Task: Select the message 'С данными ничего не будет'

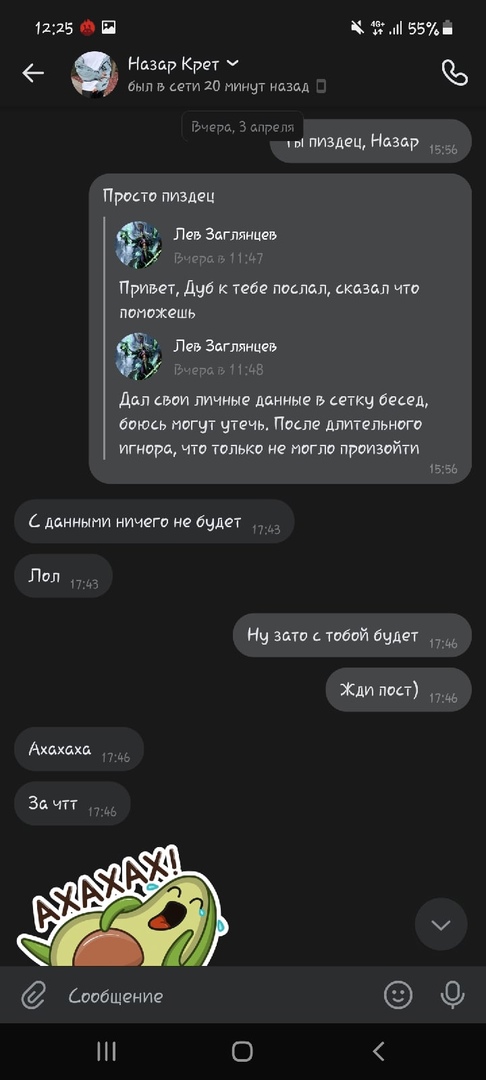Action: 154,521
